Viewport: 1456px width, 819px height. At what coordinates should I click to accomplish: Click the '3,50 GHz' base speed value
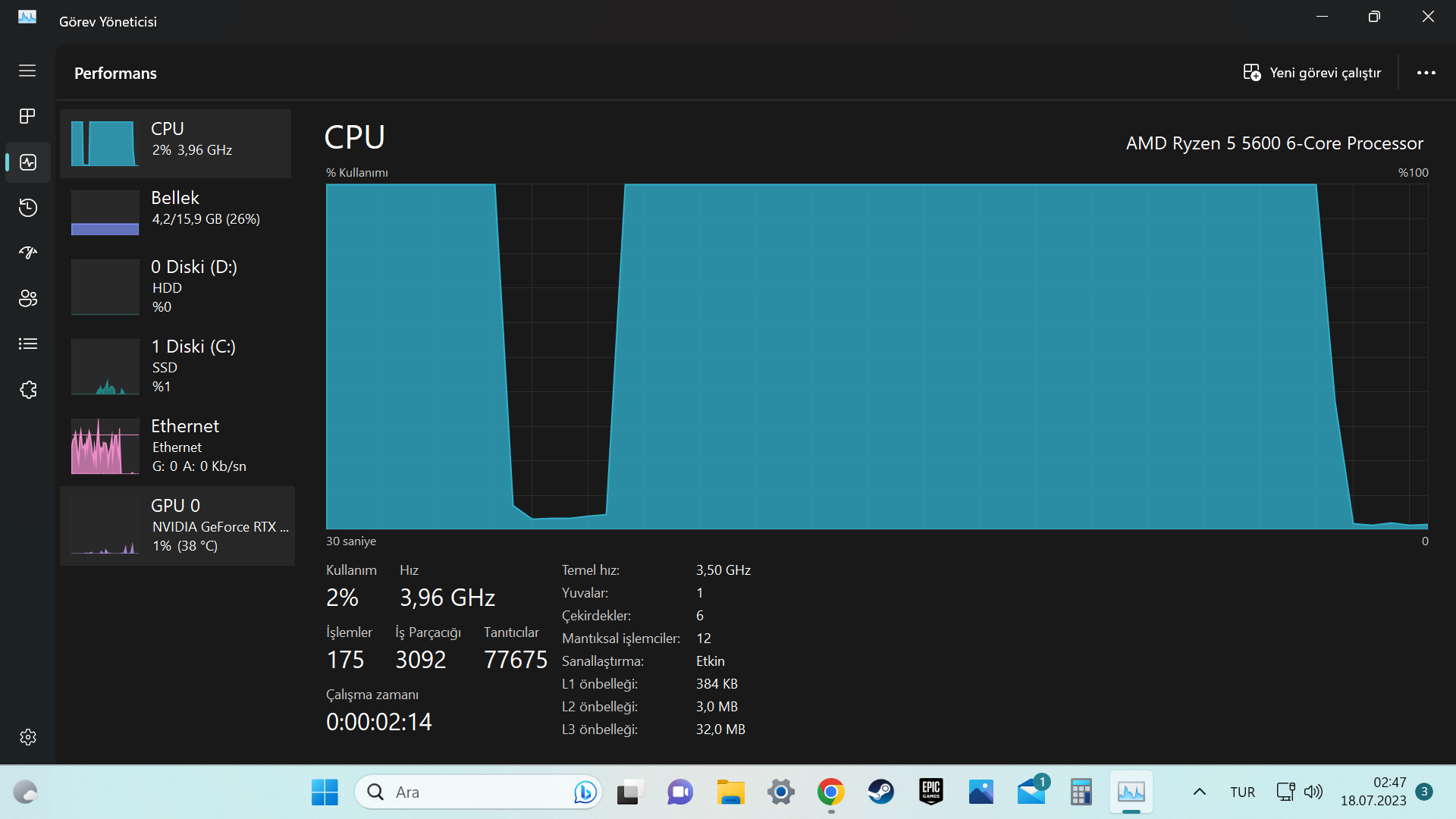(723, 570)
